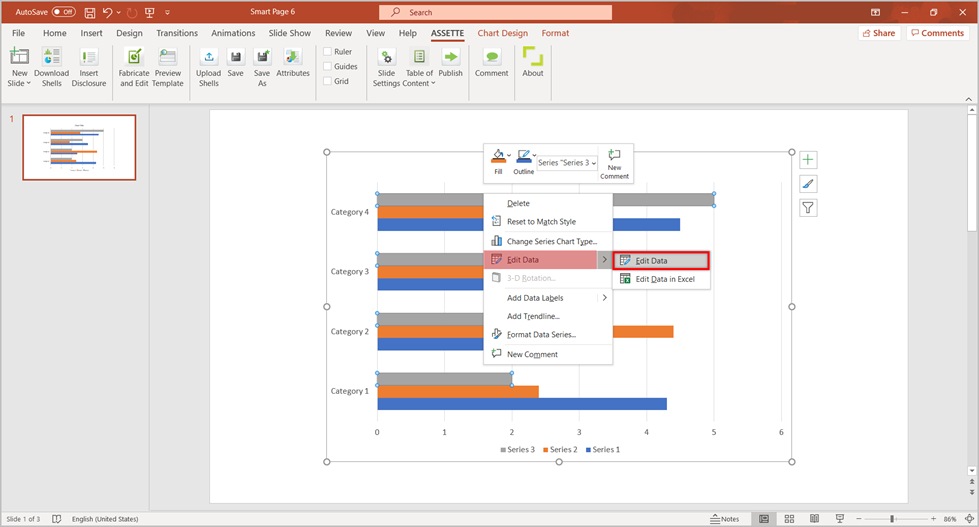Choose Add Trendline menu entry
The image size is (979, 527).
pos(548,316)
